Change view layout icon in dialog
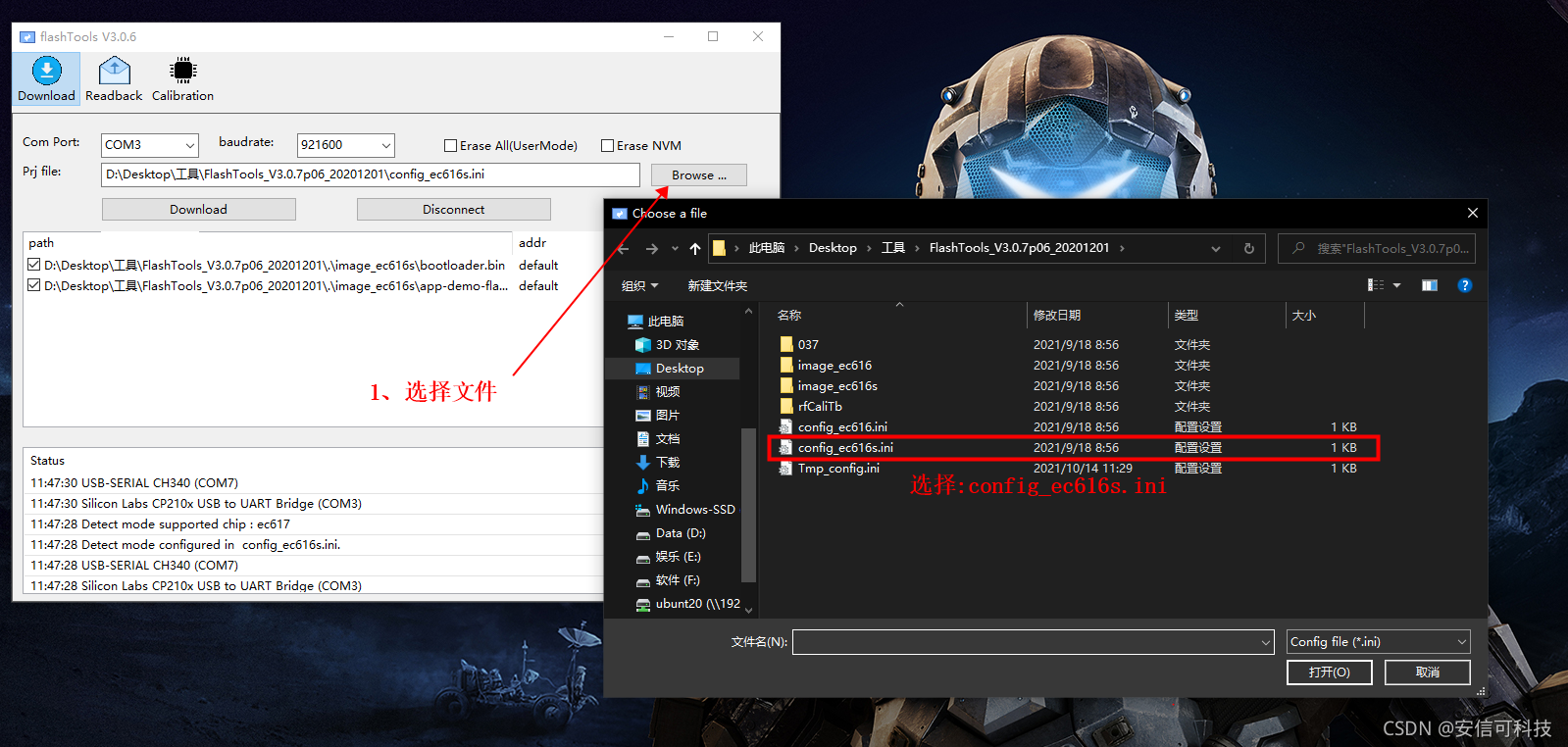Screen dimensions: 1568x747 point(1376,285)
